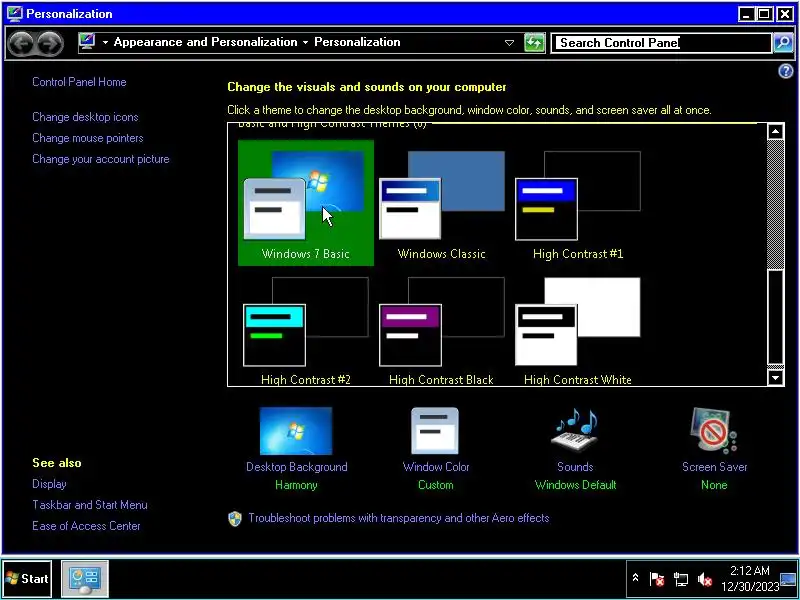Click the theme list scroll down arrow

(x=776, y=378)
